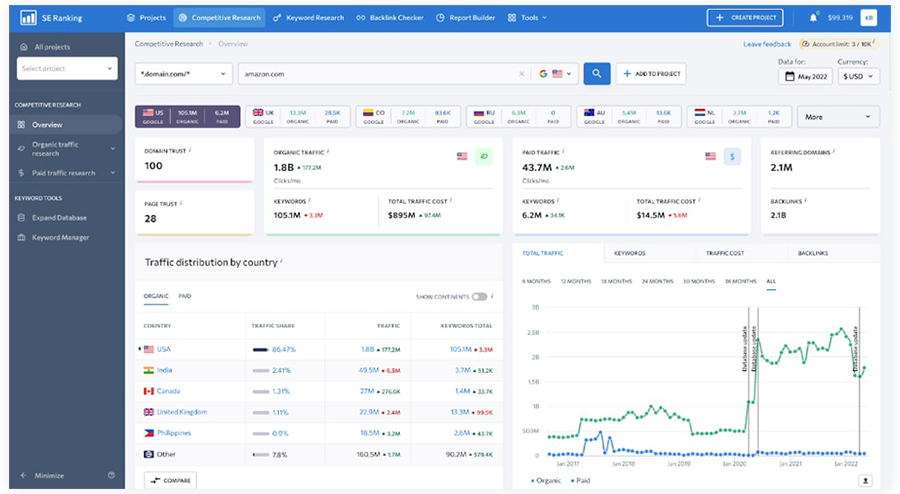Click the Create Project button
The width and height of the screenshot is (900, 494).
[745, 18]
